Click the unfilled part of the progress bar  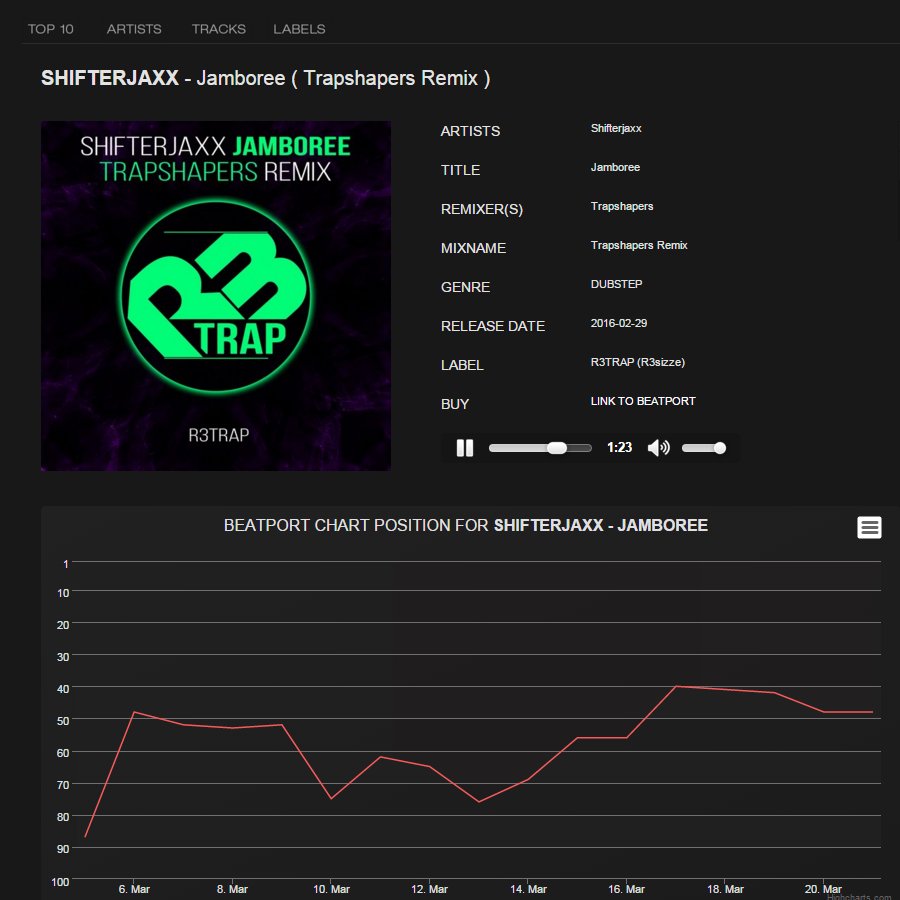click(579, 448)
